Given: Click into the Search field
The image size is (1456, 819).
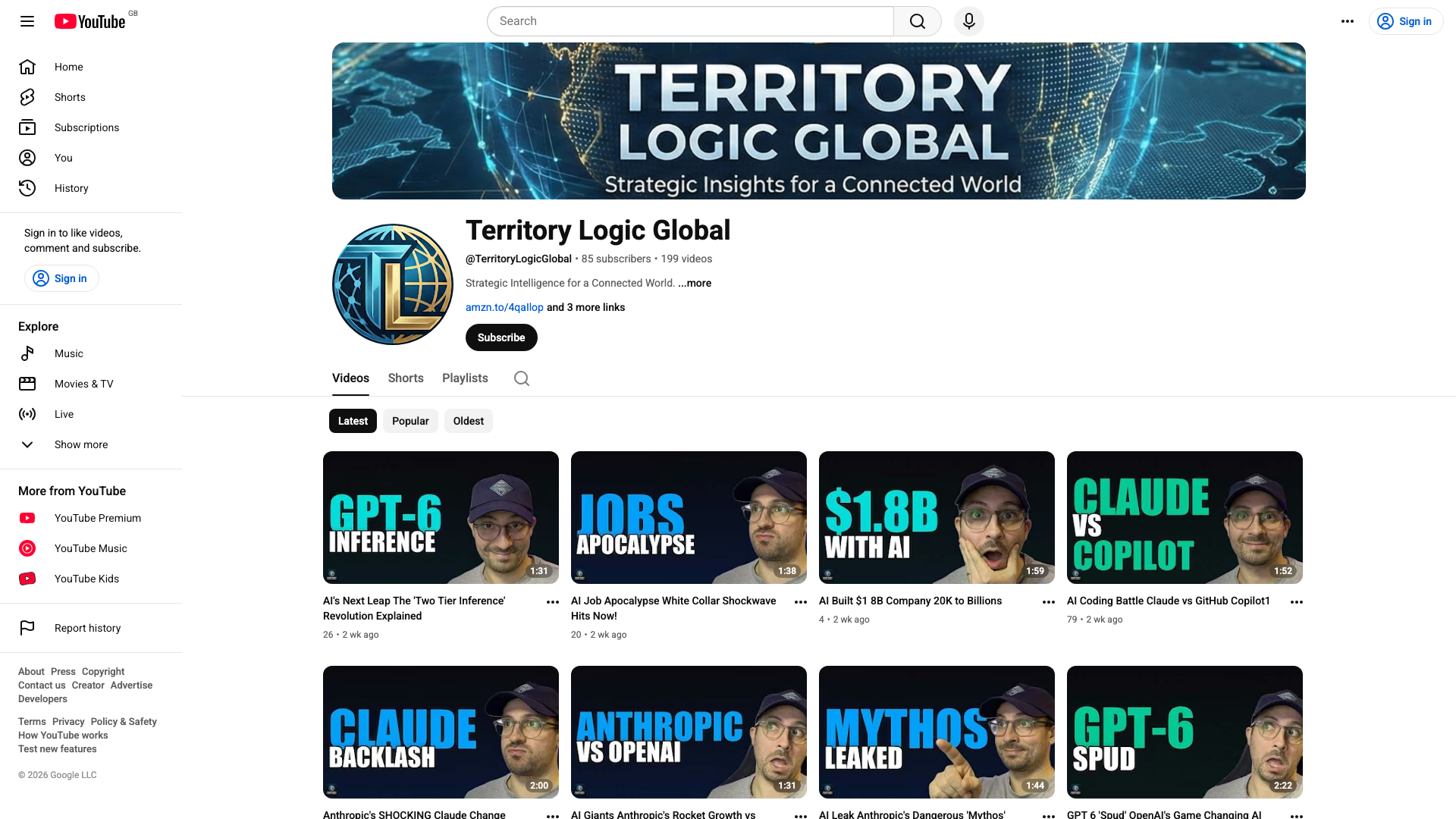Looking at the screenshot, I should click(690, 21).
